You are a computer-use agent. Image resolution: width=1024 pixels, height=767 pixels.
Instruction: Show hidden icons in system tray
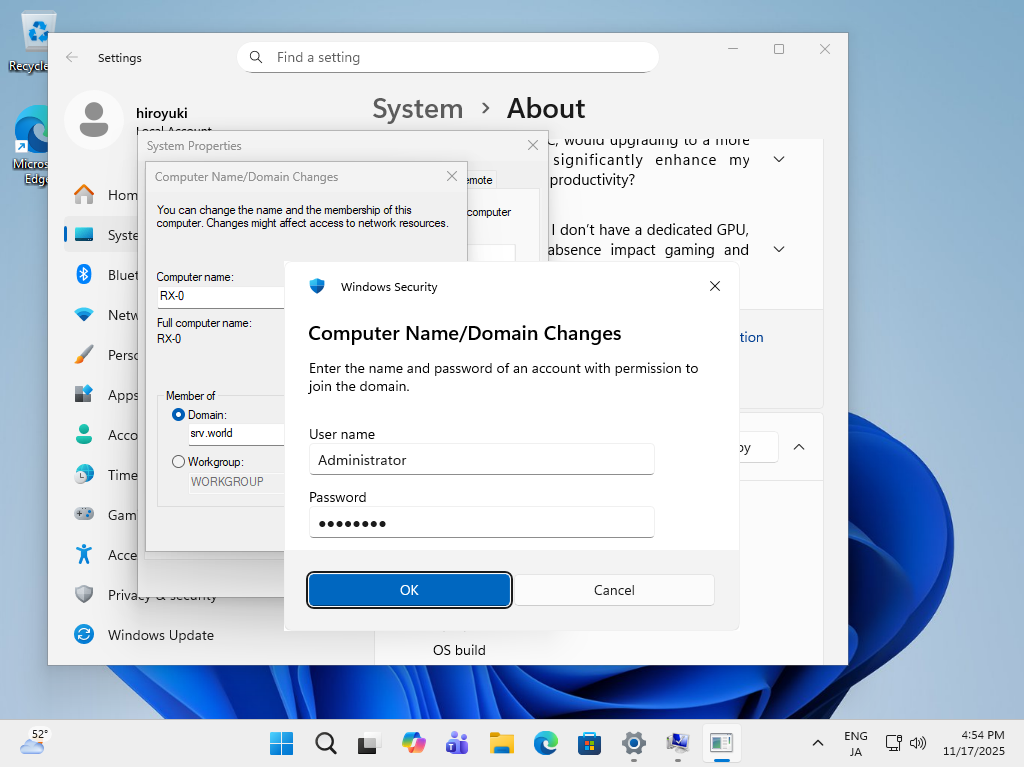tap(818, 743)
